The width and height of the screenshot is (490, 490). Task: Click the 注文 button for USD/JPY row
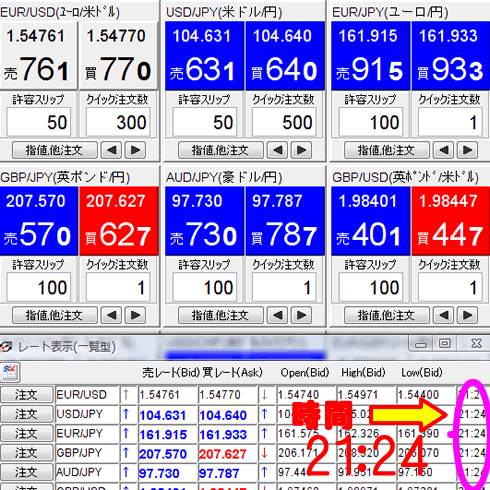[27, 414]
